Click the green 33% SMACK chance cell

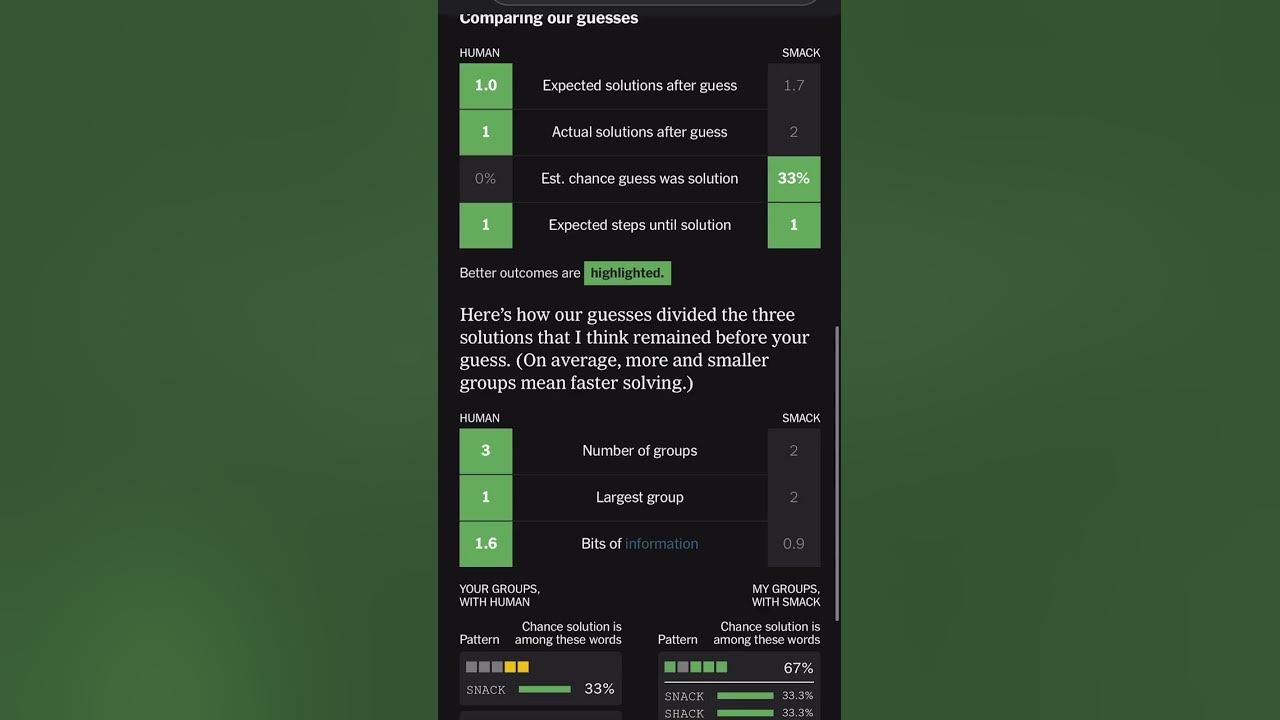(794, 178)
